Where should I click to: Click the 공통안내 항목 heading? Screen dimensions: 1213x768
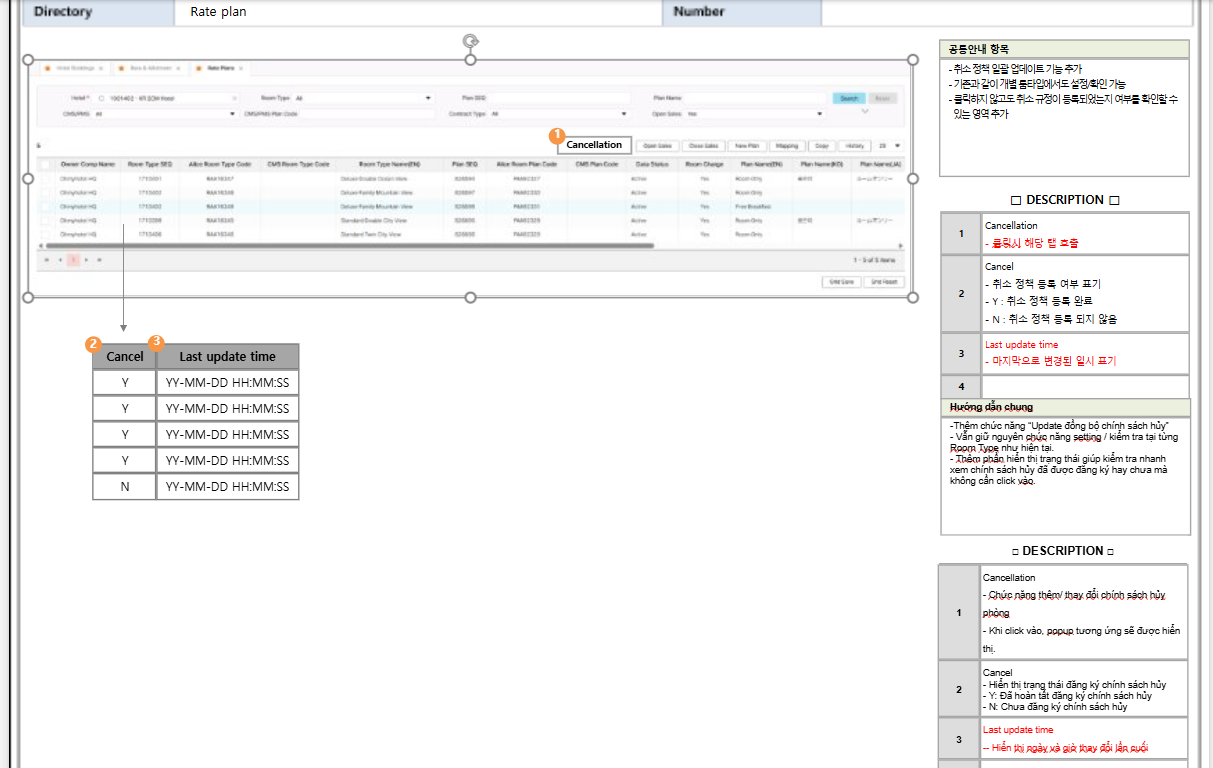coord(979,49)
